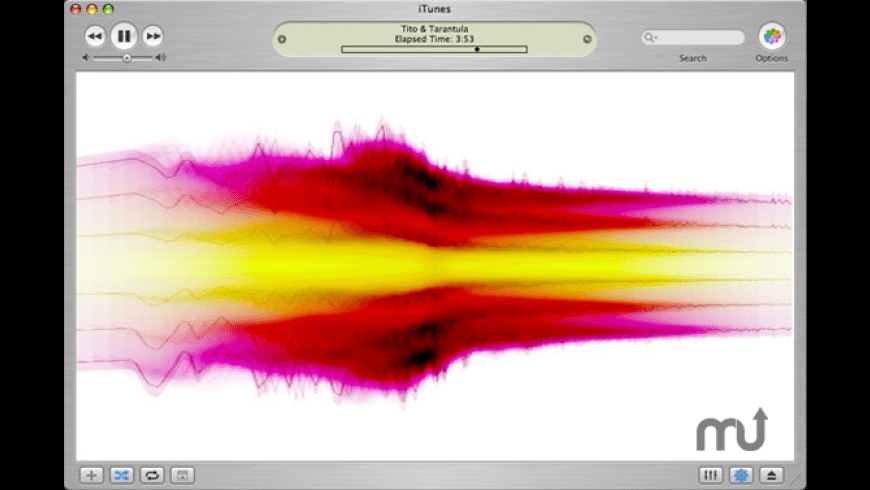This screenshot has height=490, width=870.
Task: Toggle repeat mode
Action: click(x=152, y=476)
